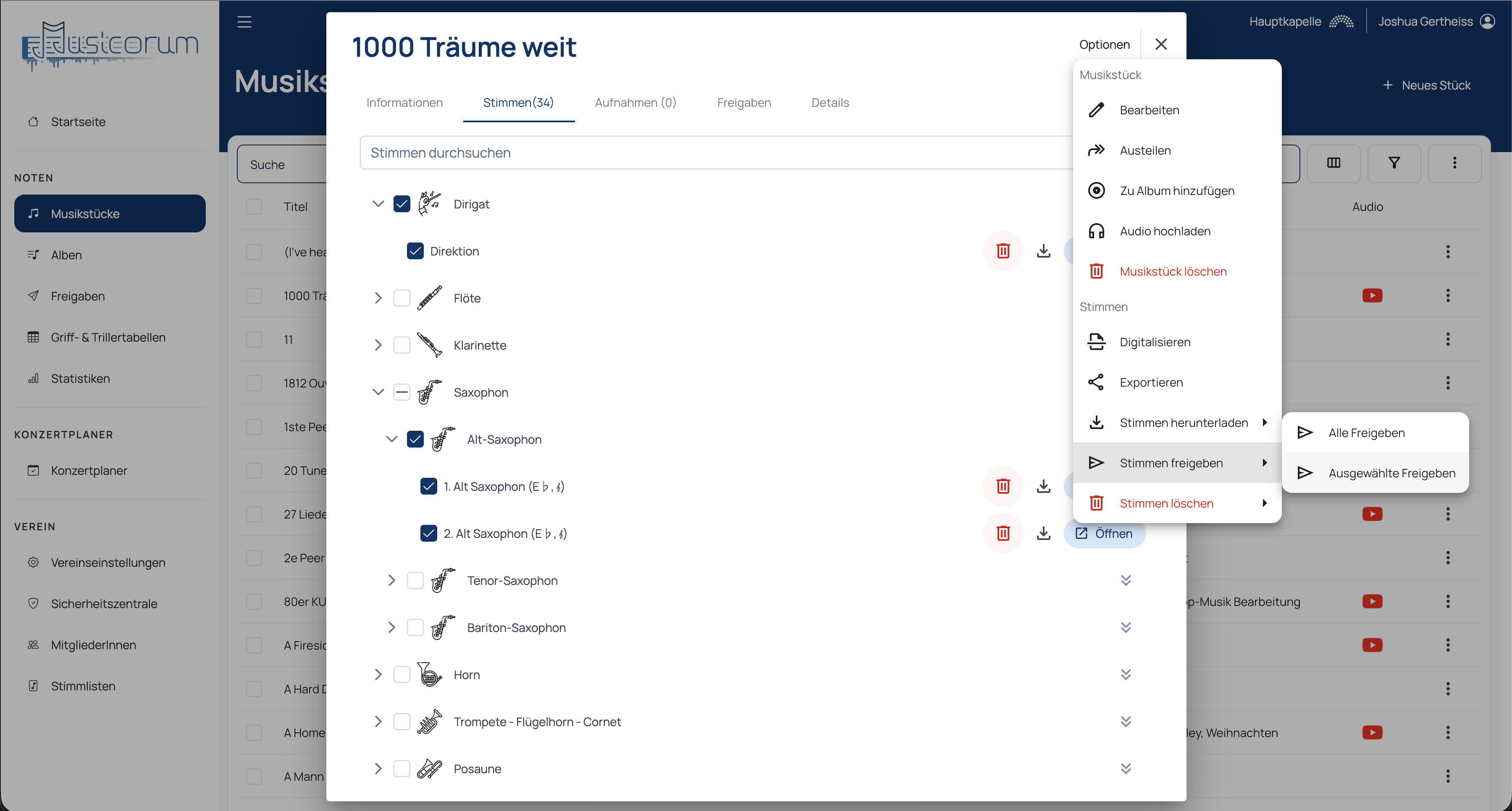Expand the Klarinette tree node

(378, 345)
